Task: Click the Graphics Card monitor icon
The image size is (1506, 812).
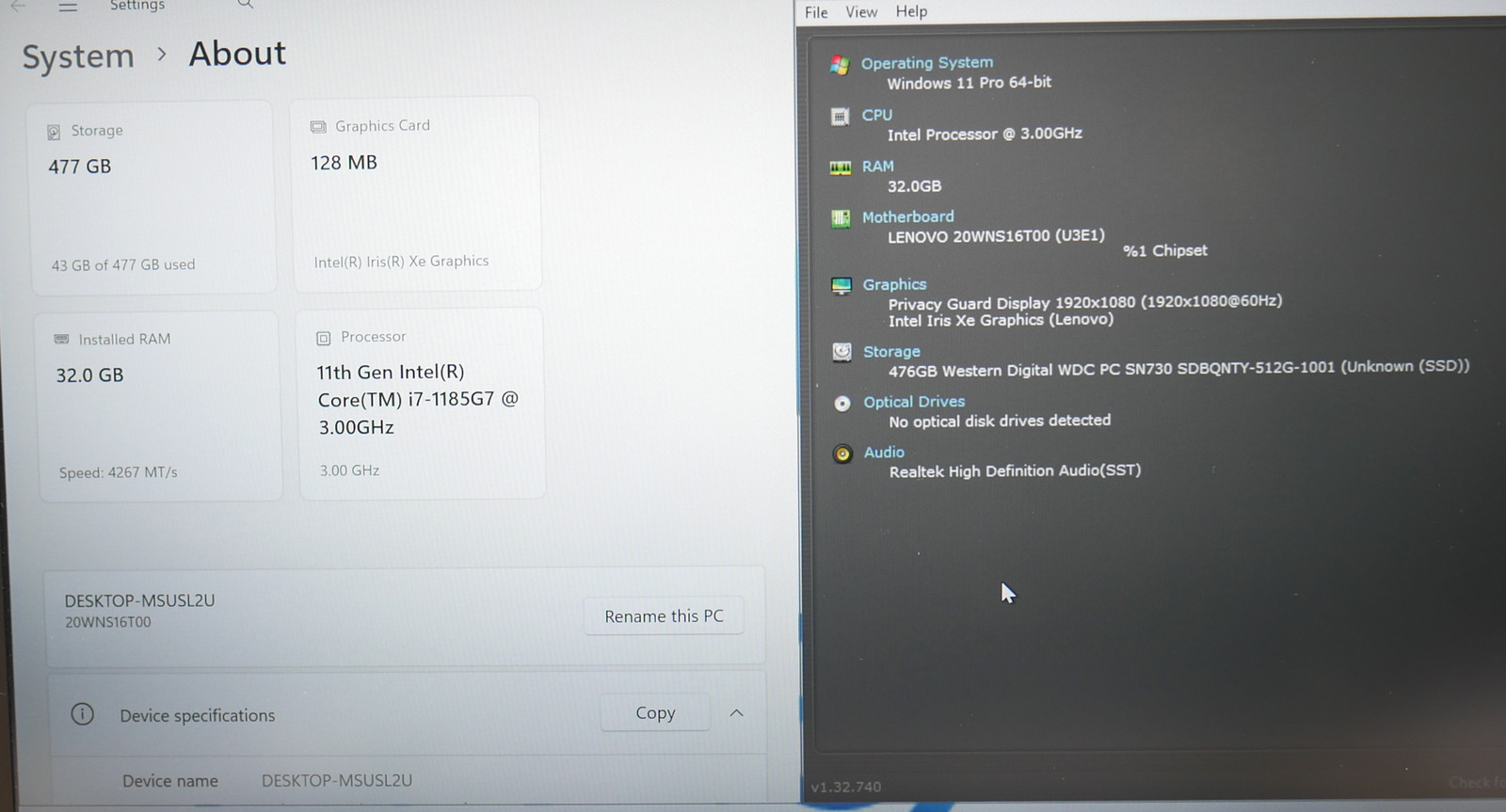Action: point(318,127)
